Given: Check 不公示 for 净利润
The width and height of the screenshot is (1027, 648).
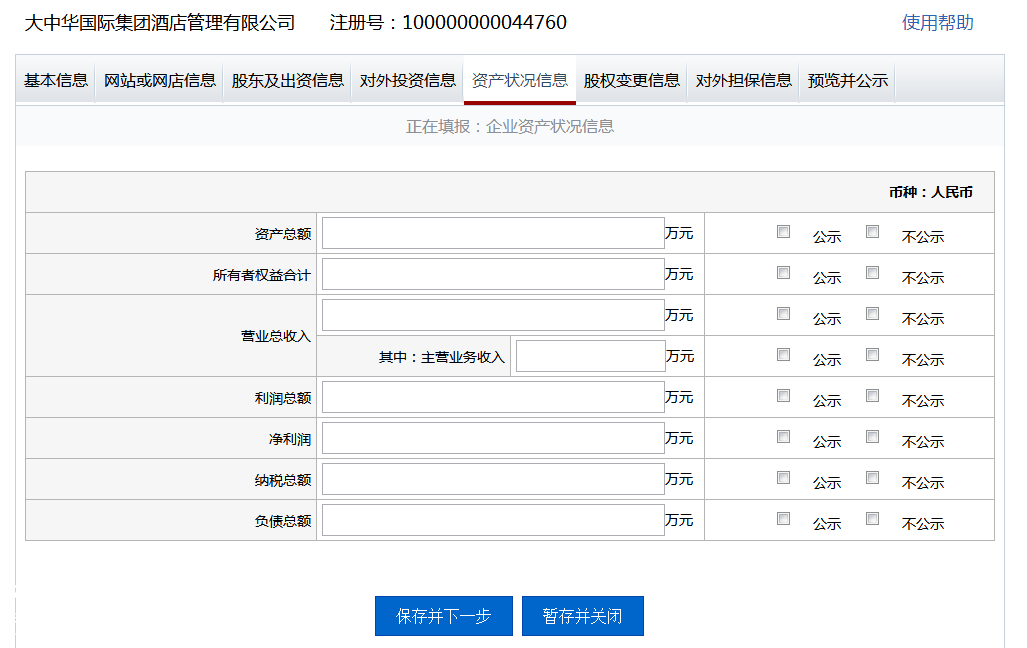Looking at the screenshot, I should coord(872,436).
